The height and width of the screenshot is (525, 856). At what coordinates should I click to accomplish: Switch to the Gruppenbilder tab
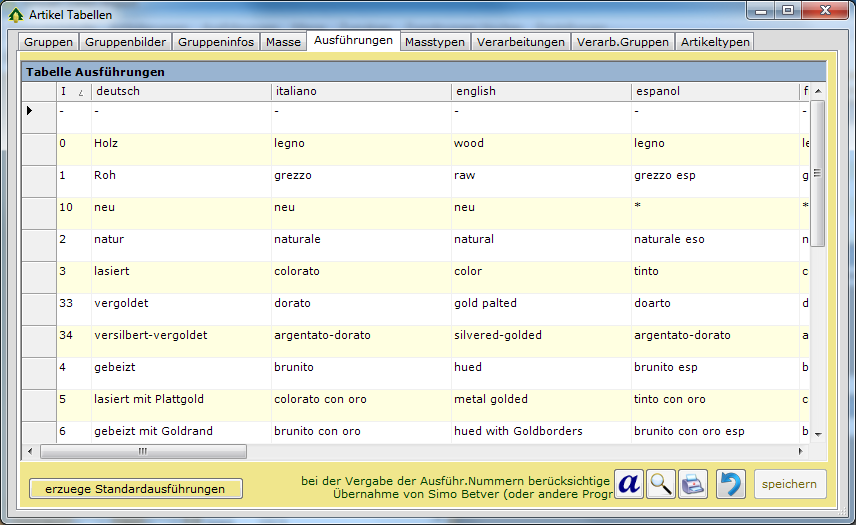126,42
